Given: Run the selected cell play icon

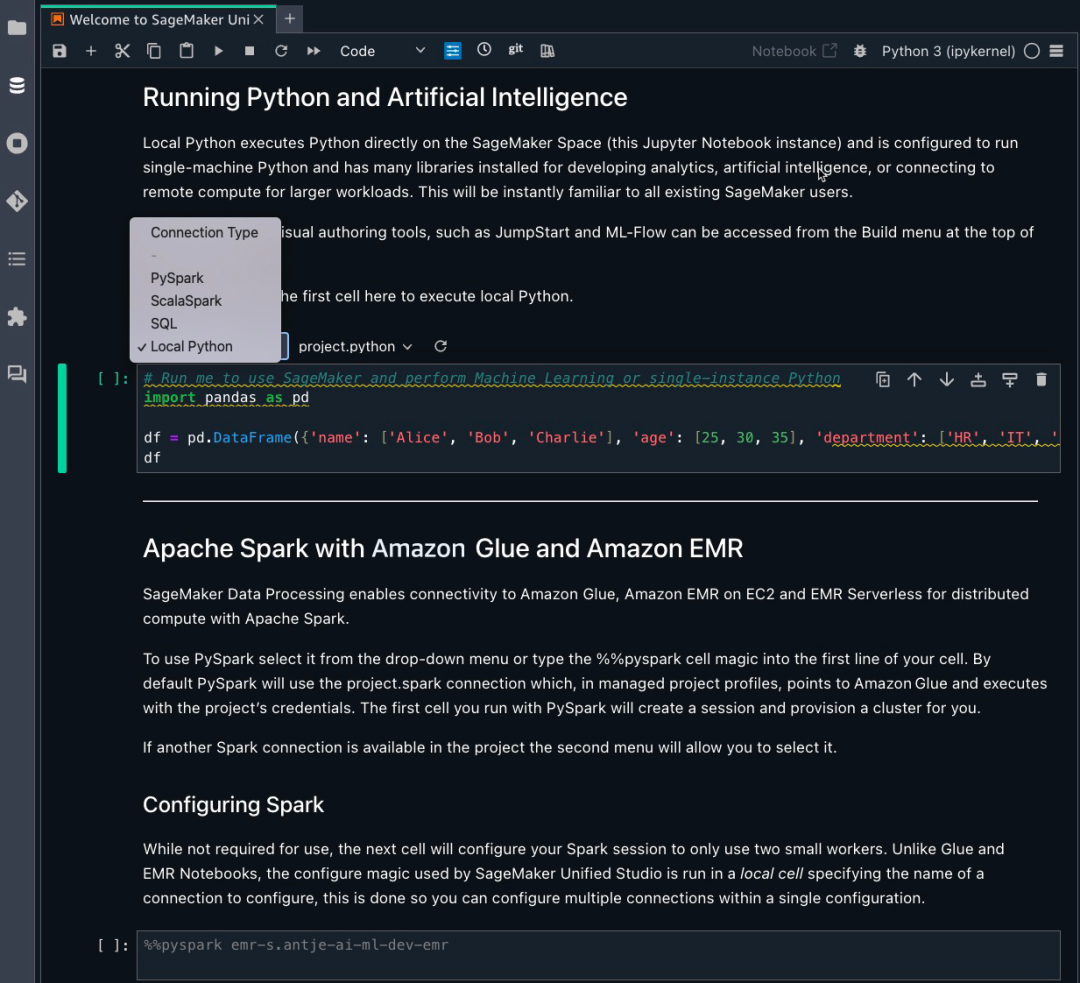Looking at the screenshot, I should point(218,51).
